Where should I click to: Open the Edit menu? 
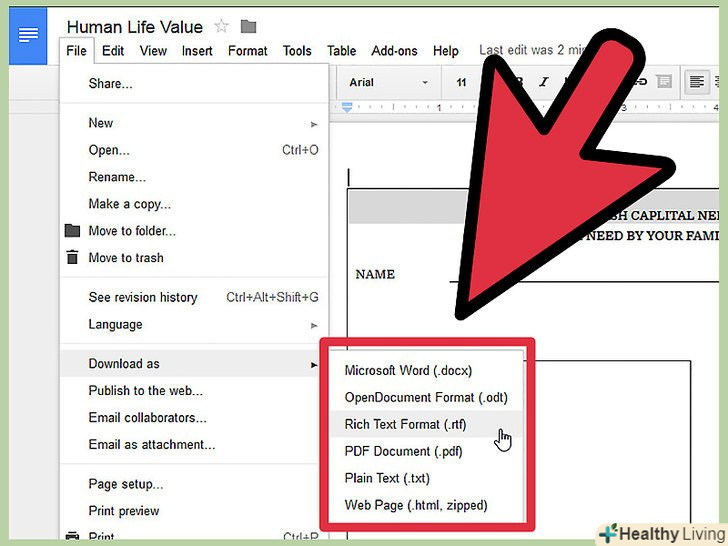tap(113, 51)
